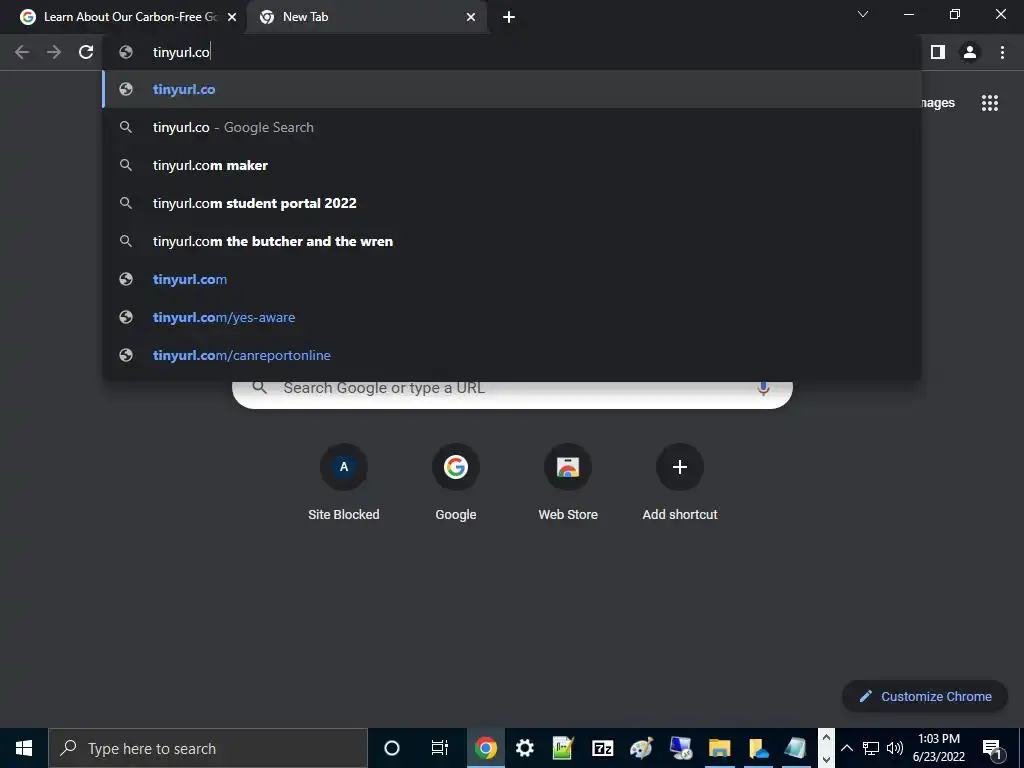Close the New Tab tab
The image size is (1024, 768).
471,17
